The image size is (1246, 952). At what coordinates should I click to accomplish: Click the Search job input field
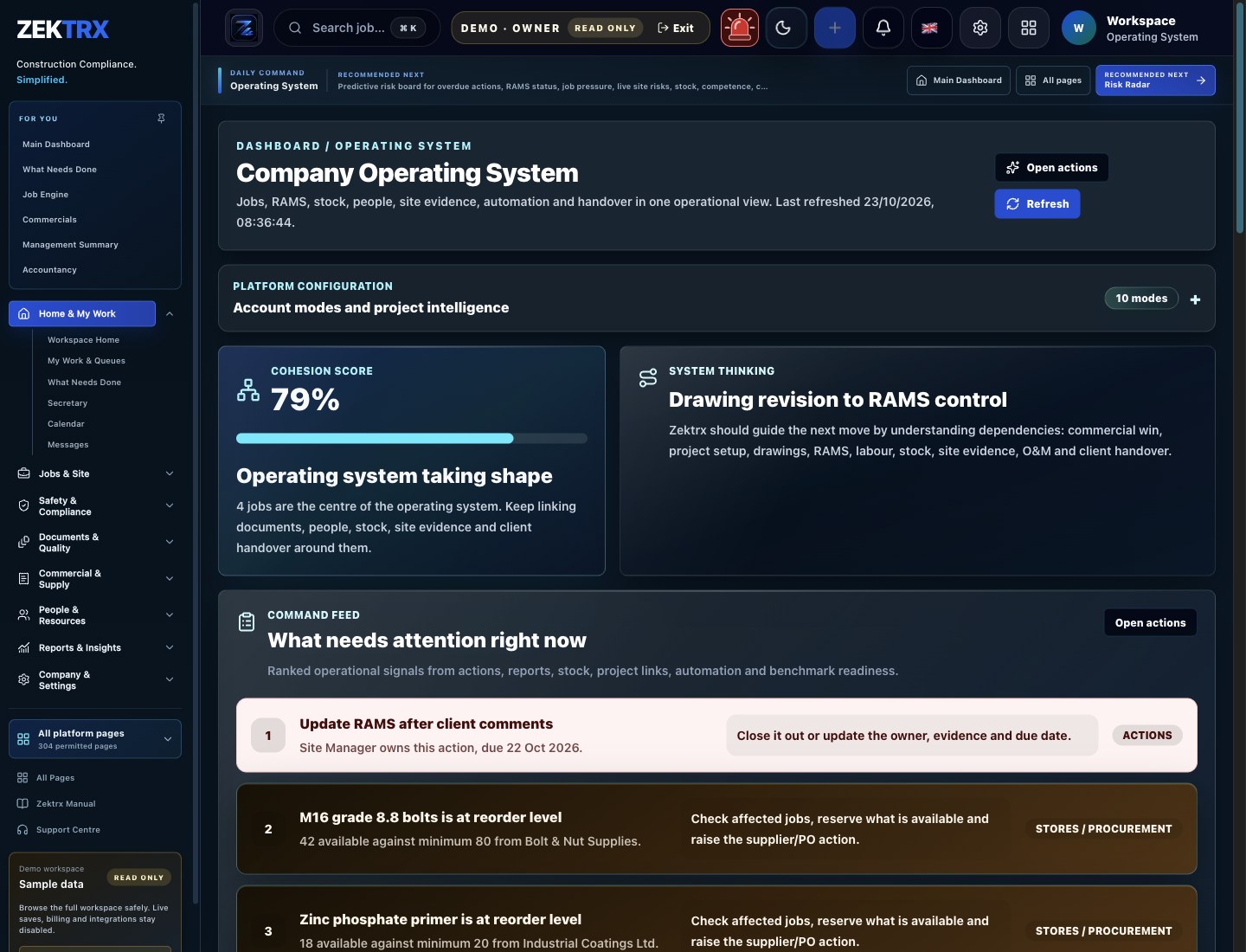point(356,28)
